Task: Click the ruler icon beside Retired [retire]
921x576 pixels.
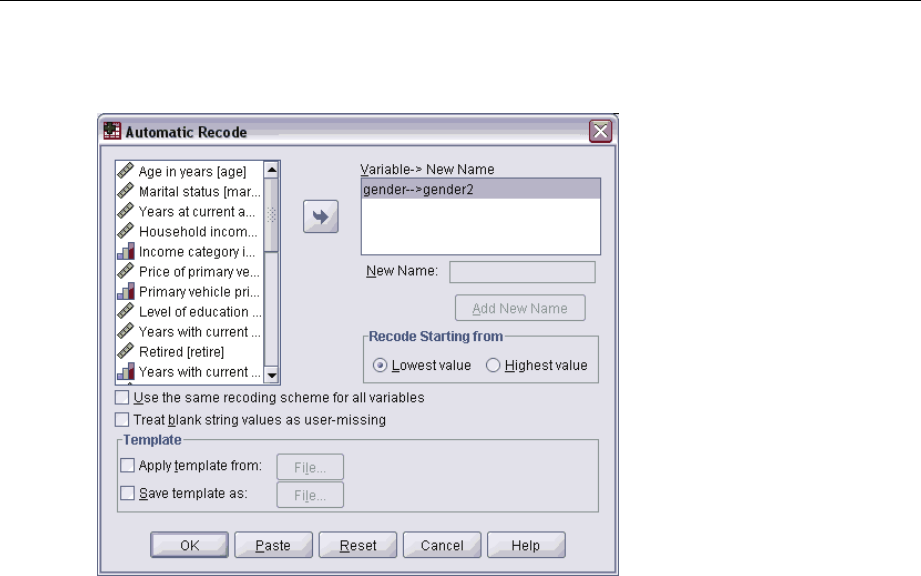Action: pos(125,351)
